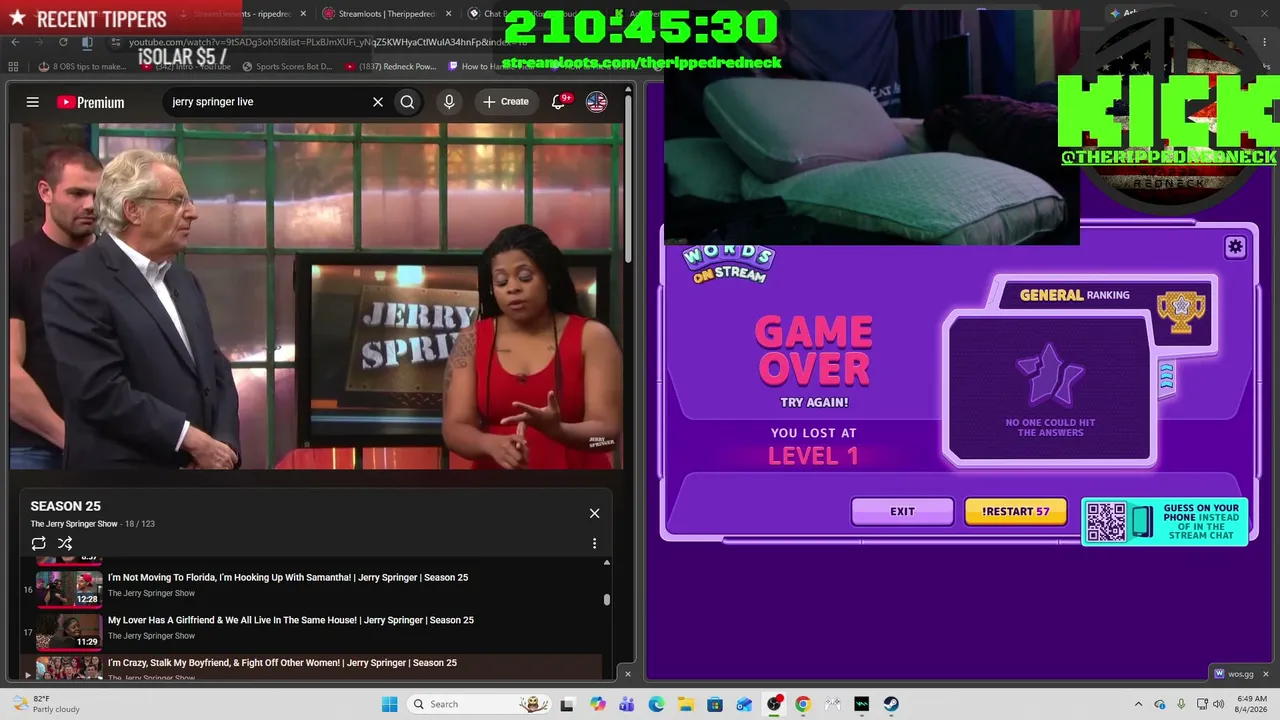Open Microsoft Teams on the taskbar
This screenshot has width=1280, height=720.
pyautogui.click(x=627, y=704)
